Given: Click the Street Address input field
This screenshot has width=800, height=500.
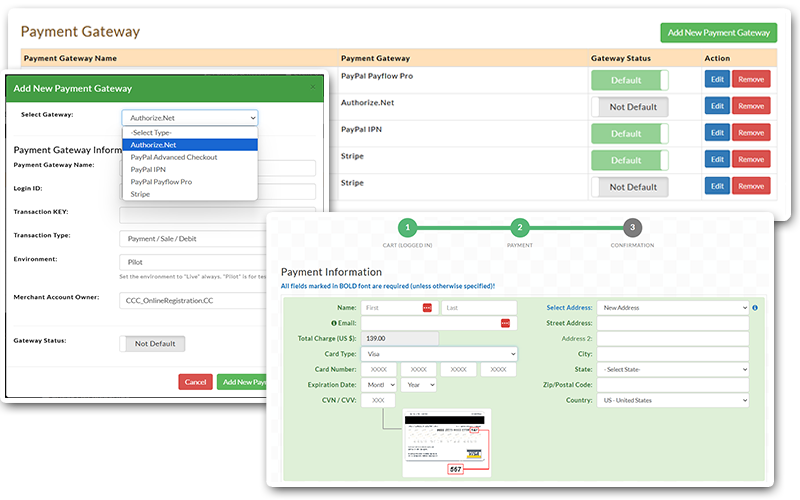Looking at the screenshot, I should pyautogui.click(x=673, y=323).
